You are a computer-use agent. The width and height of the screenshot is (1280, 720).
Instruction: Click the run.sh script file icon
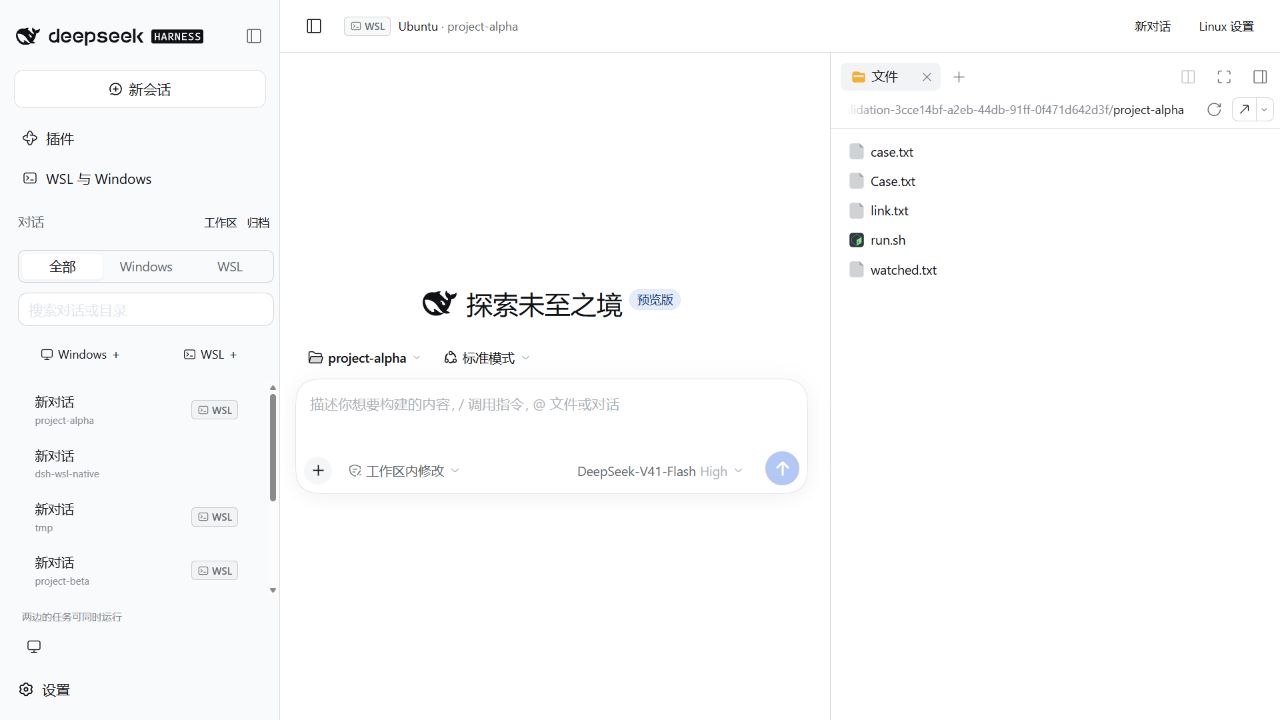click(856, 240)
